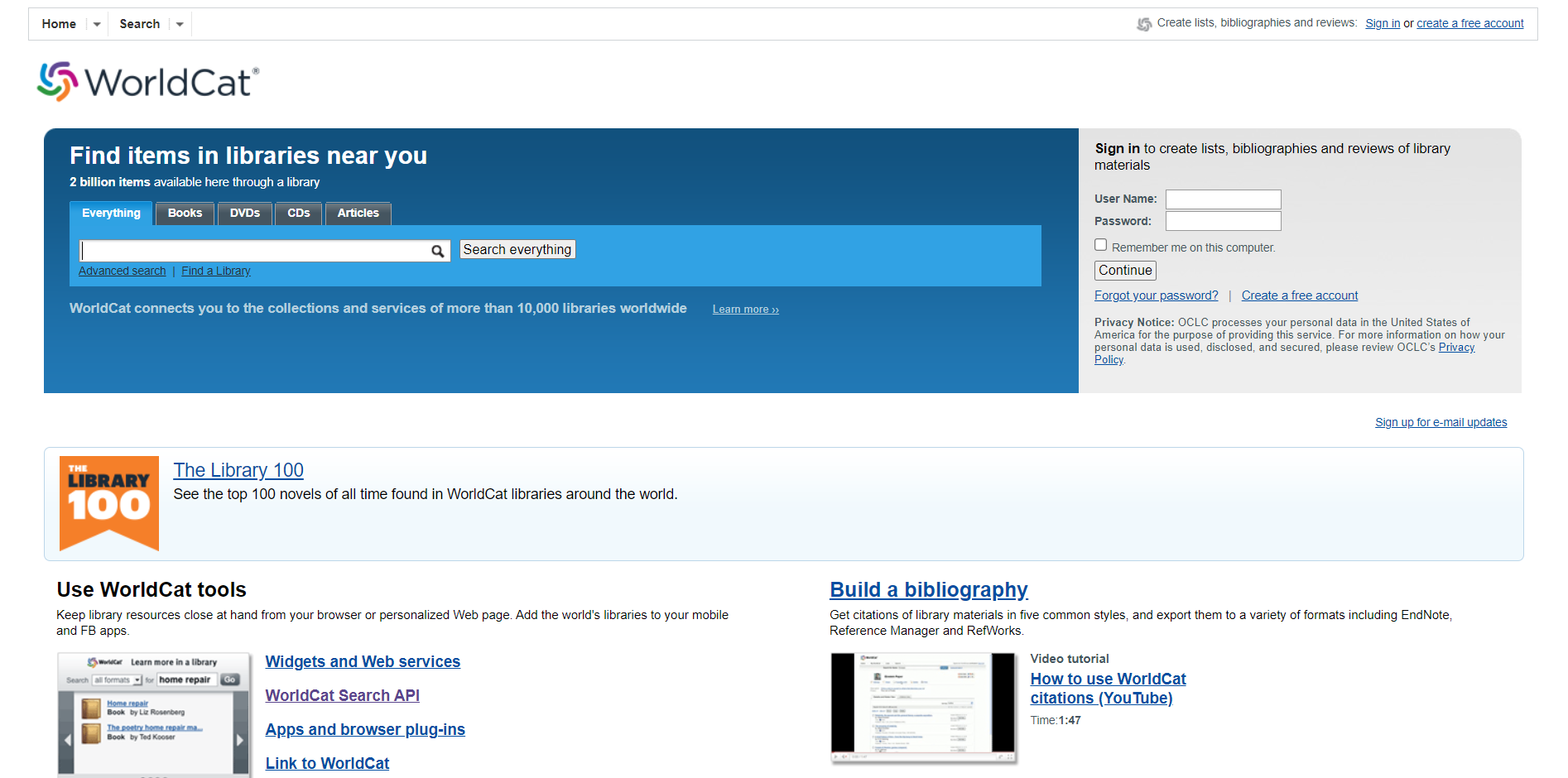Image resolution: width=1568 pixels, height=778 pixels.
Task: Open the Search menu item
Action: (x=140, y=24)
